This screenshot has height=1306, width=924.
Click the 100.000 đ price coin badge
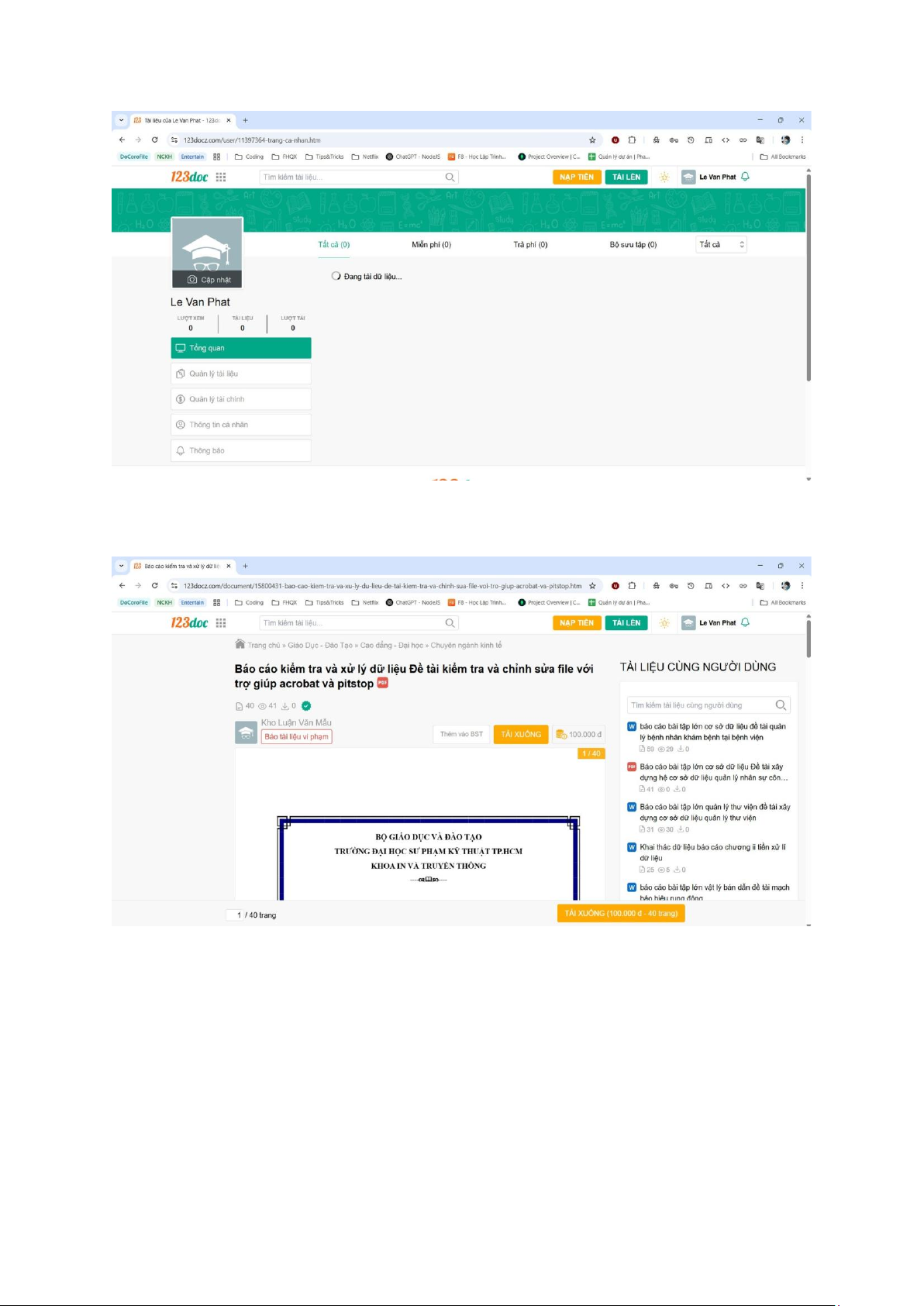[578, 734]
